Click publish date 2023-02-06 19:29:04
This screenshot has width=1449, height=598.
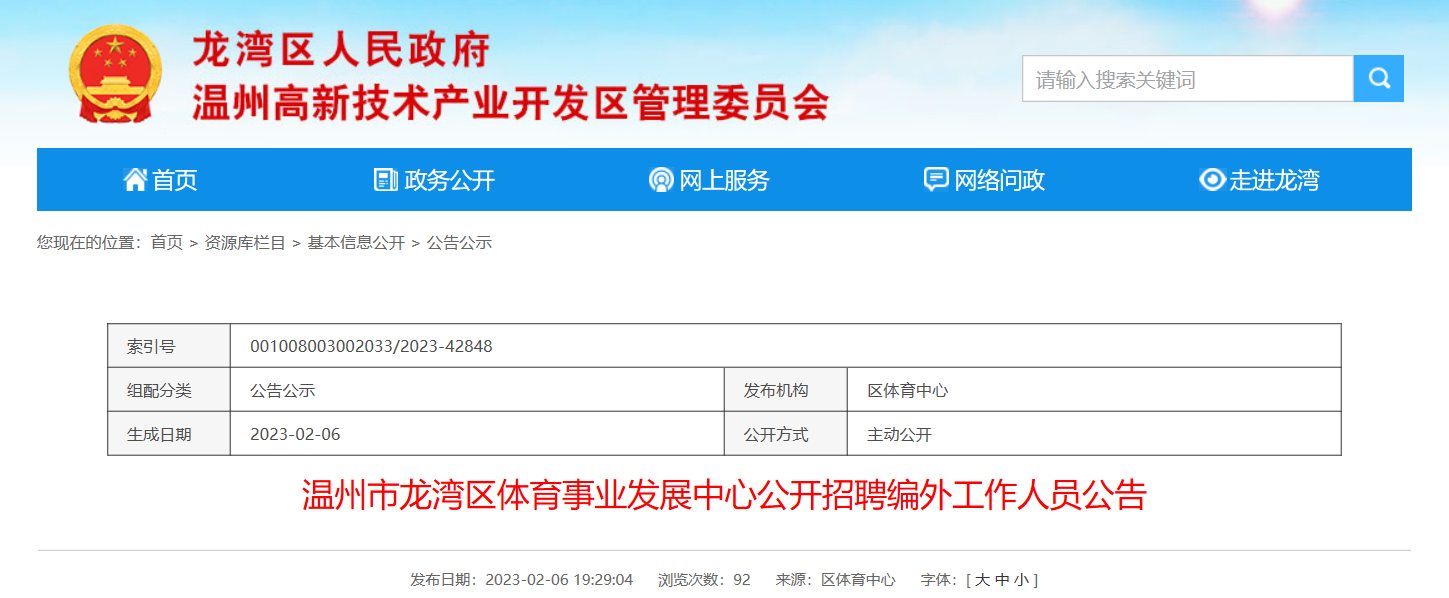522,580
